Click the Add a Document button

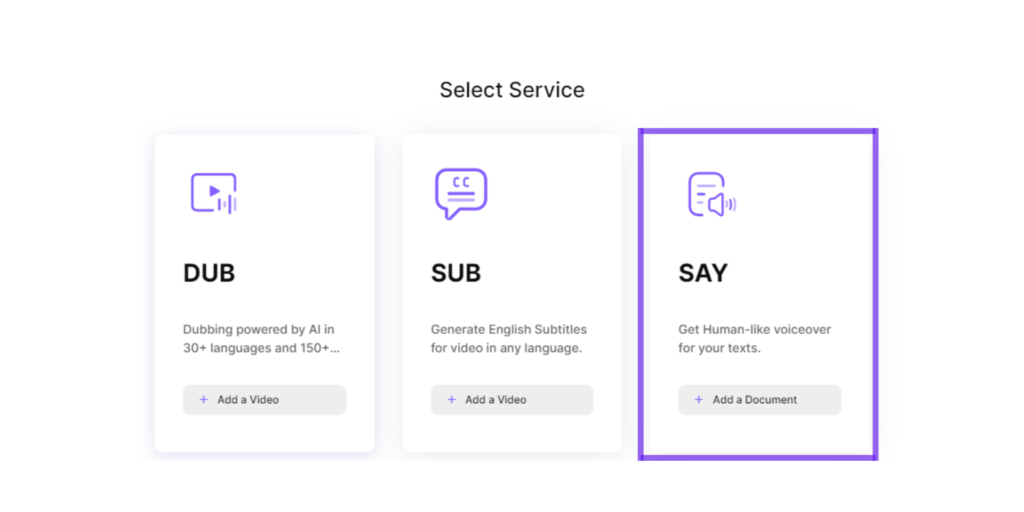pos(760,400)
